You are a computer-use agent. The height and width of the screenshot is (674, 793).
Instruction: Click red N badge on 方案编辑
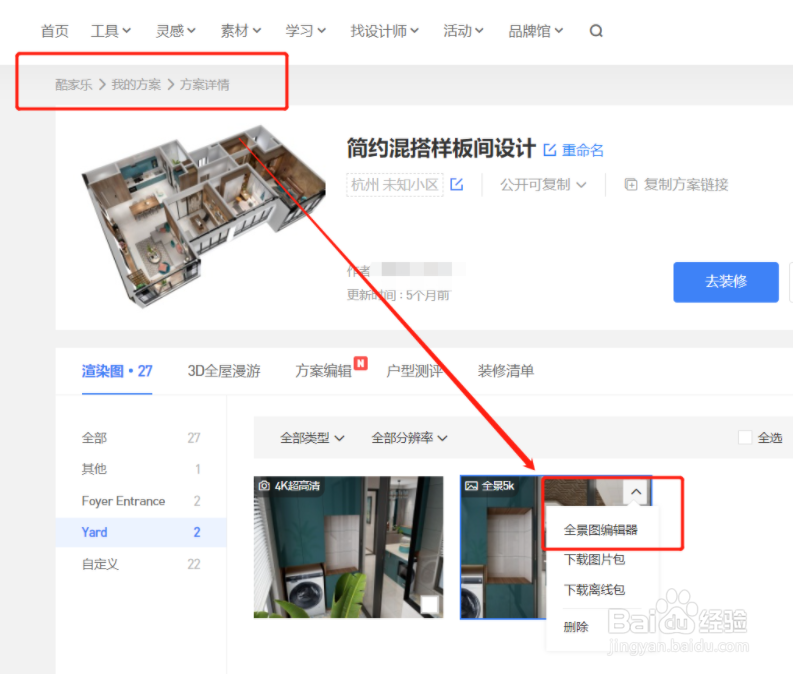(361, 363)
